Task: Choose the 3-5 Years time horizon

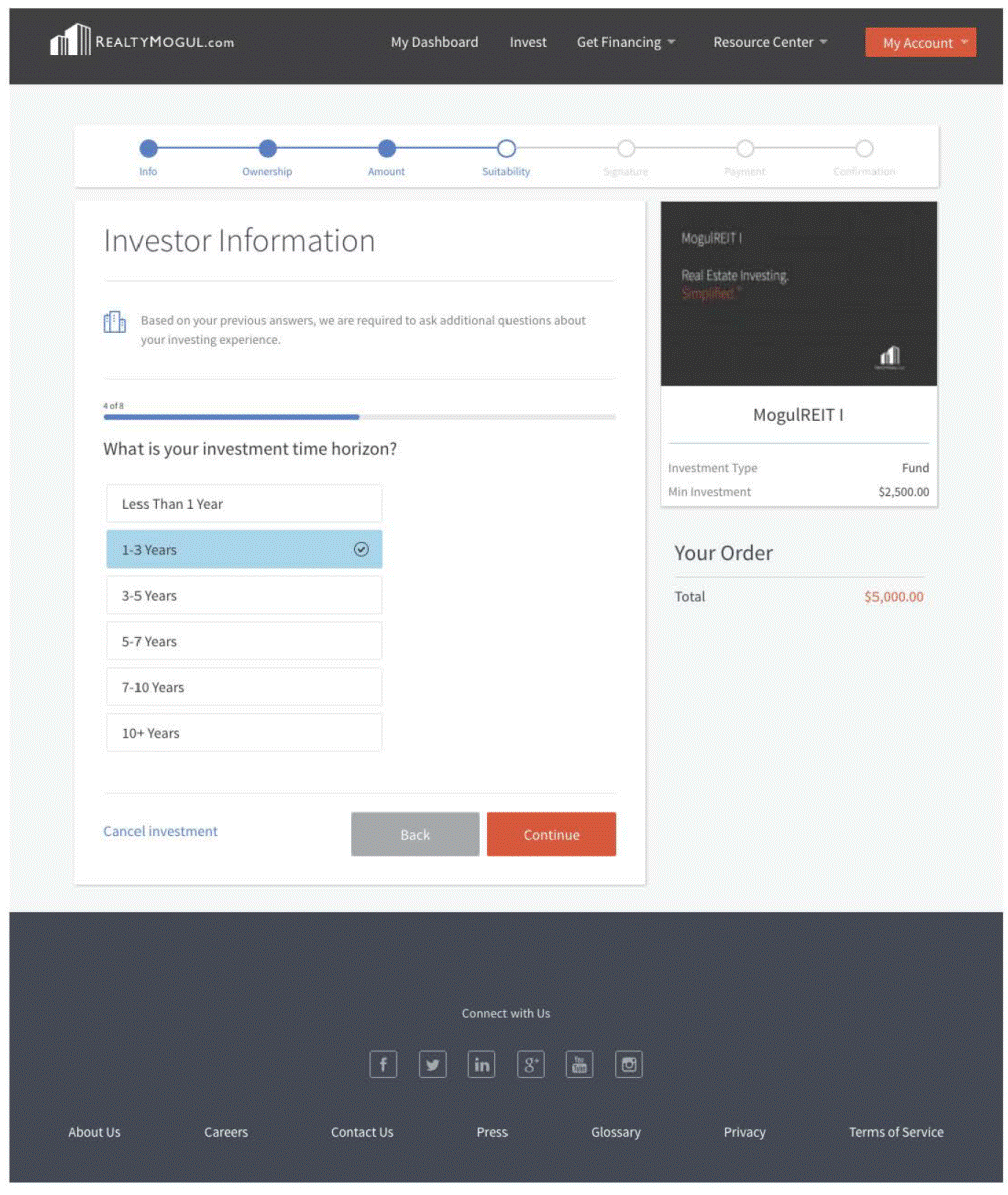Action: (244, 596)
